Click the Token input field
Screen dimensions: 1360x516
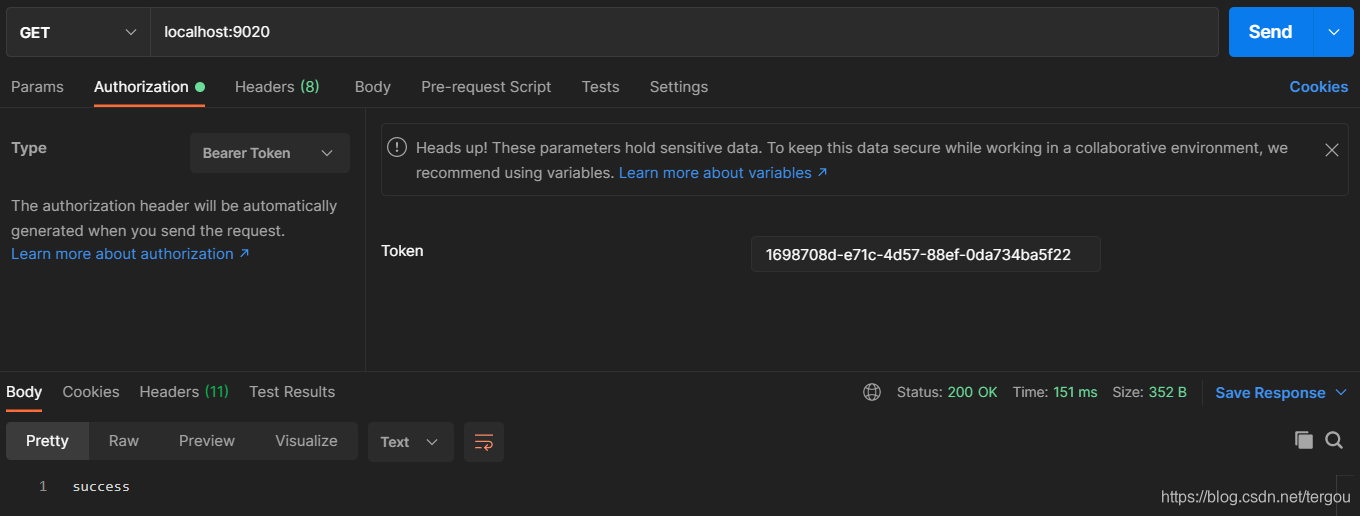[926, 254]
